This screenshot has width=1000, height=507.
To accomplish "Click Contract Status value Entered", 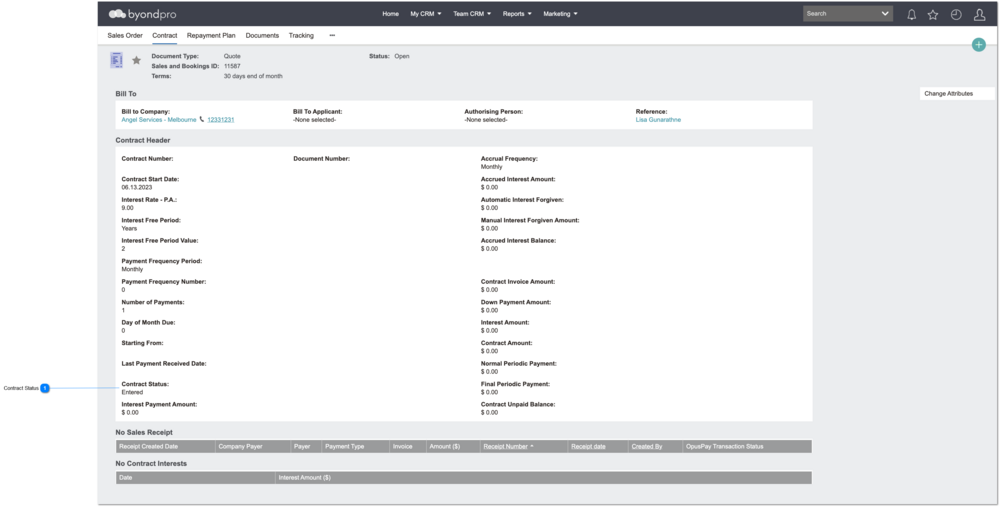I will 132,392.
